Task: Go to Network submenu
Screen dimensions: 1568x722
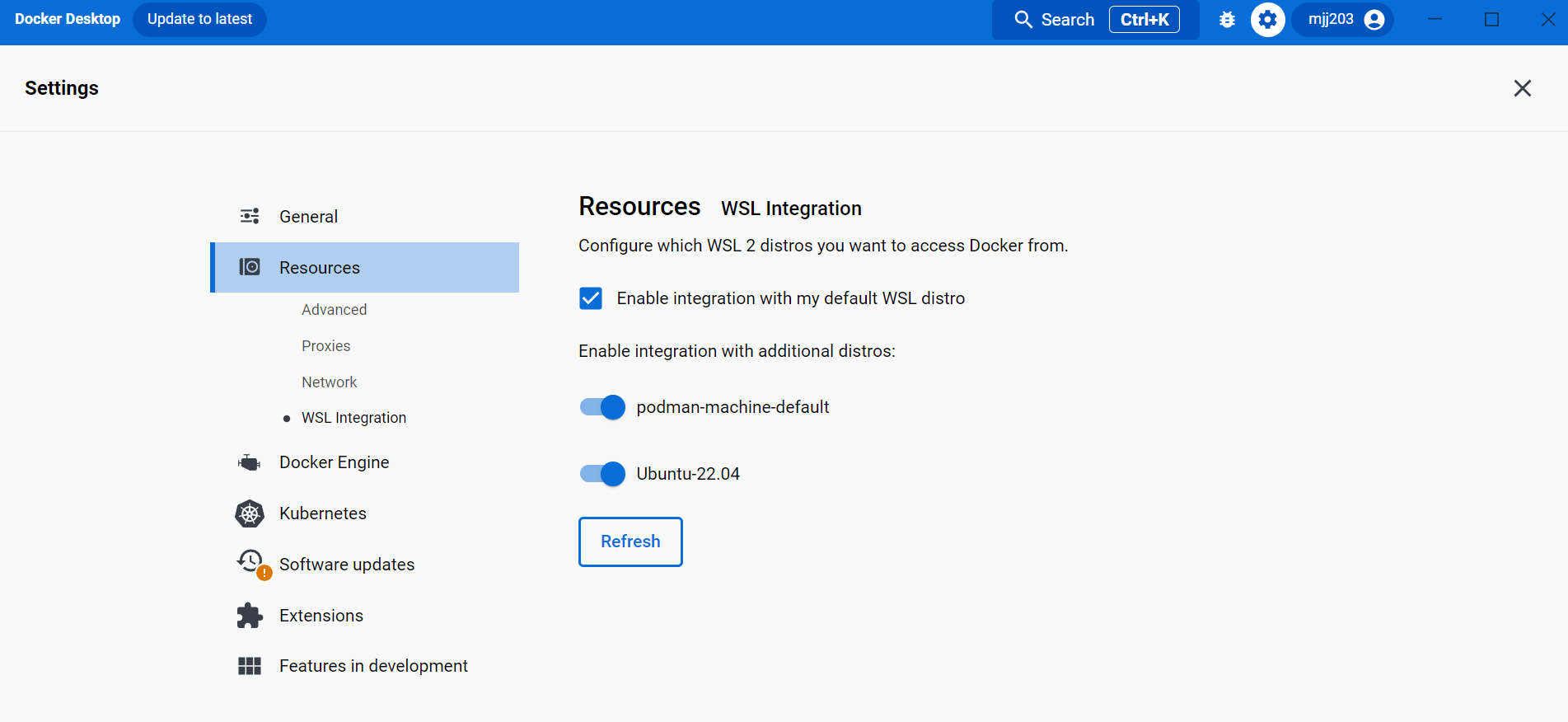Action: pos(330,382)
